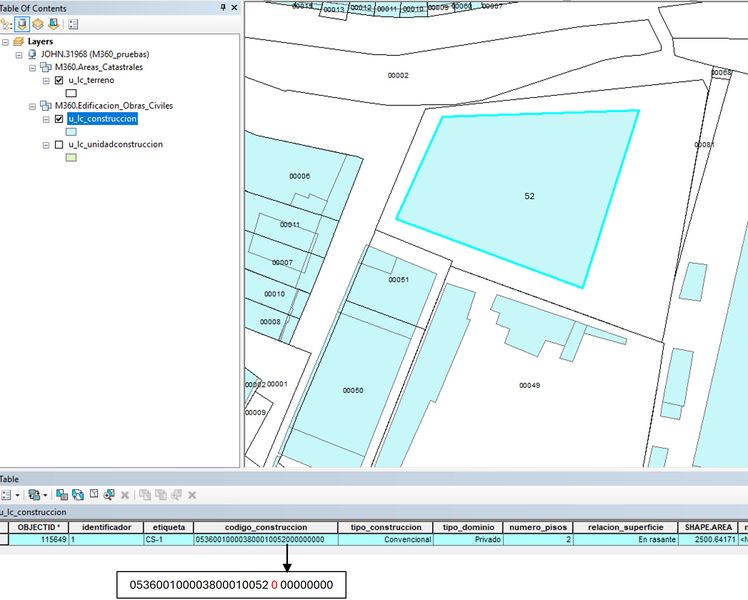The width and height of the screenshot is (748, 600).
Task: Open u_lc_construccion cyan symbol swatch
Action: 71,132
